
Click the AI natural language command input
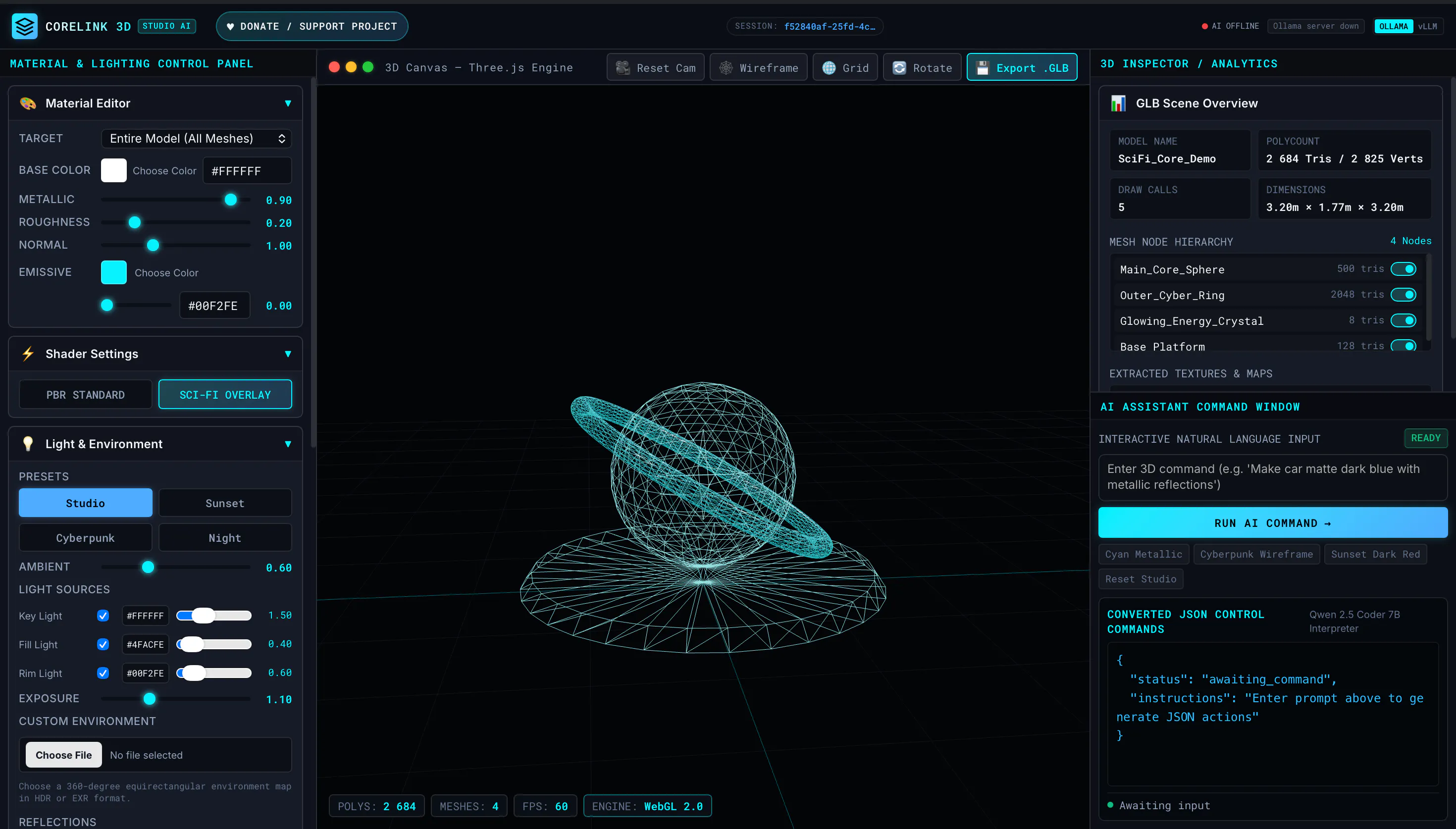[x=1273, y=477]
